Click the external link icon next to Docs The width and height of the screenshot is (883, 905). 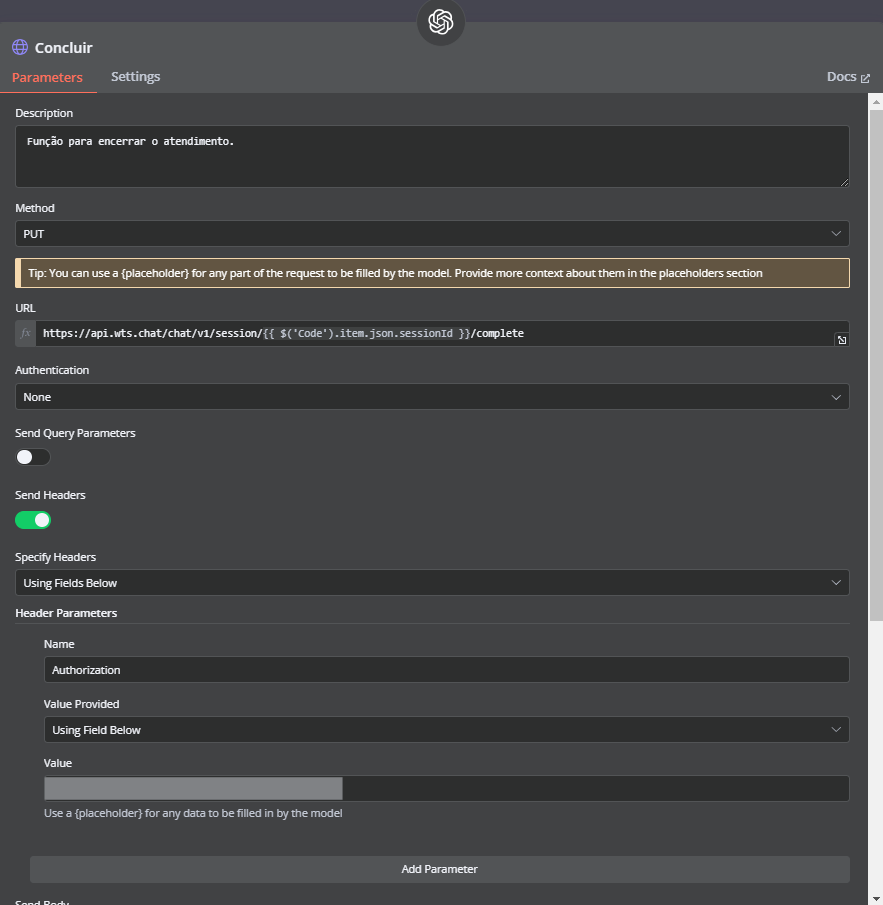(x=866, y=78)
